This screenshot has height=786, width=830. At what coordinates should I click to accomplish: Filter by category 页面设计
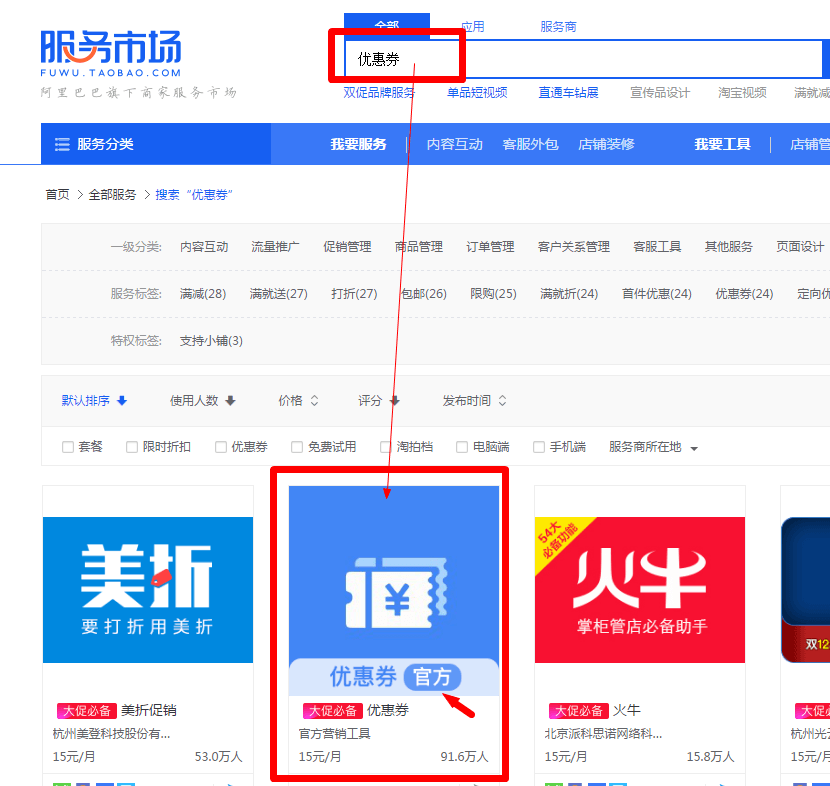point(800,247)
